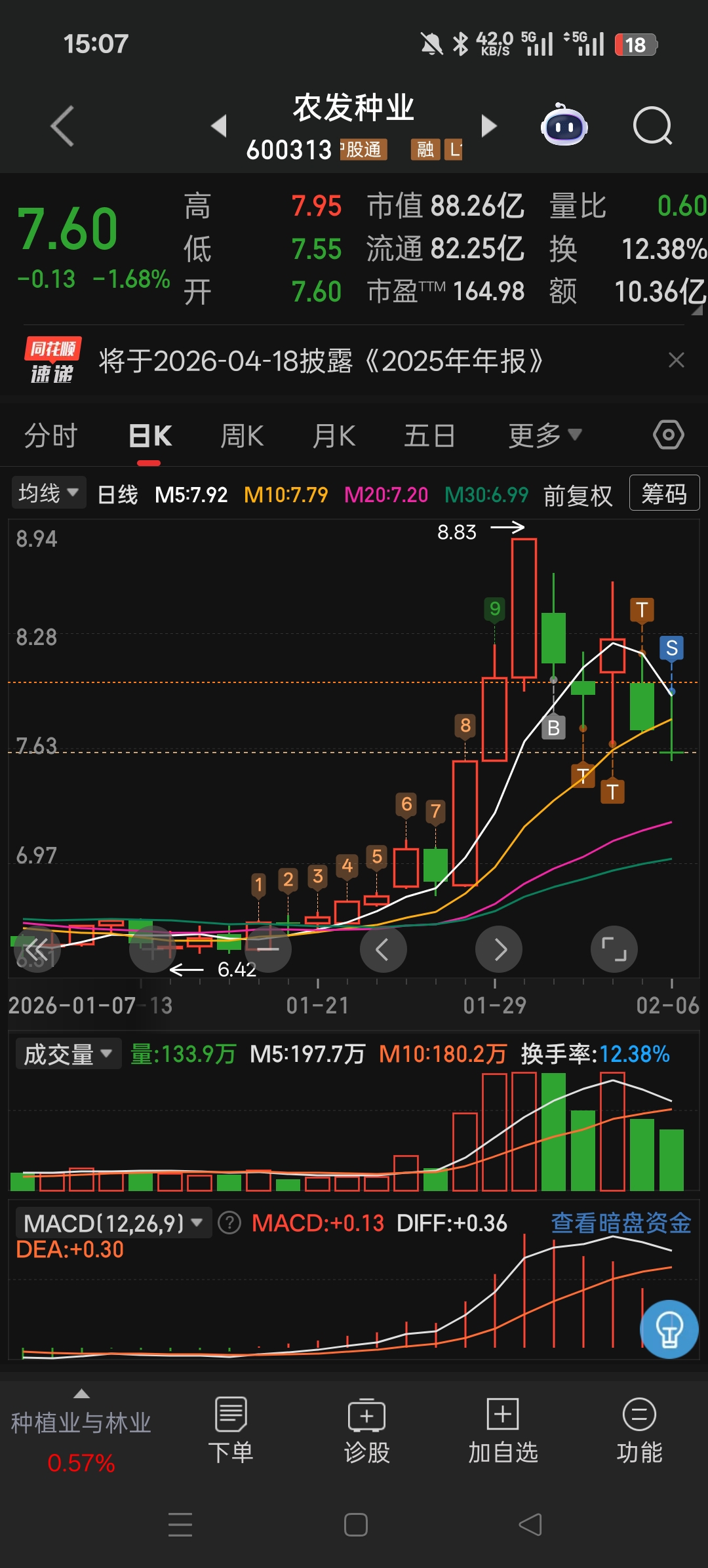Tap the 市值 88.26亿 figure
Viewport: 708px width, 1568px height.
(x=445, y=206)
